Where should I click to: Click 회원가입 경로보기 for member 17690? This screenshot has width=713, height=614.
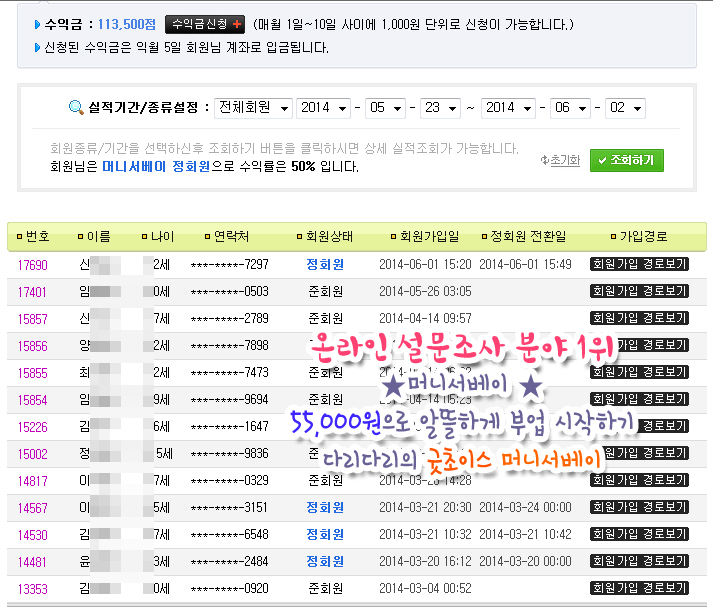tap(639, 264)
